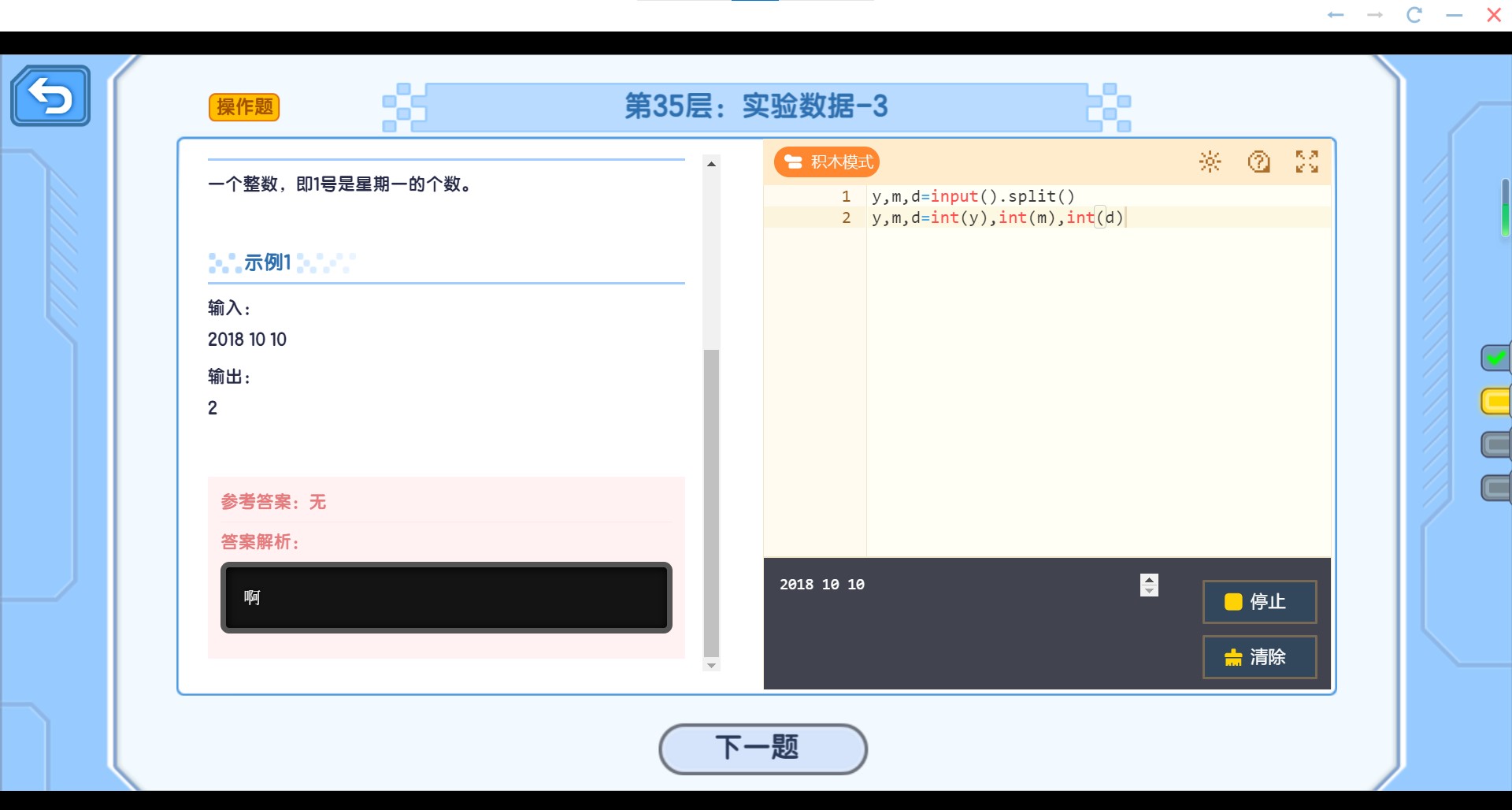Click the 示例1 heading
The height and width of the screenshot is (810, 1512).
268,262
